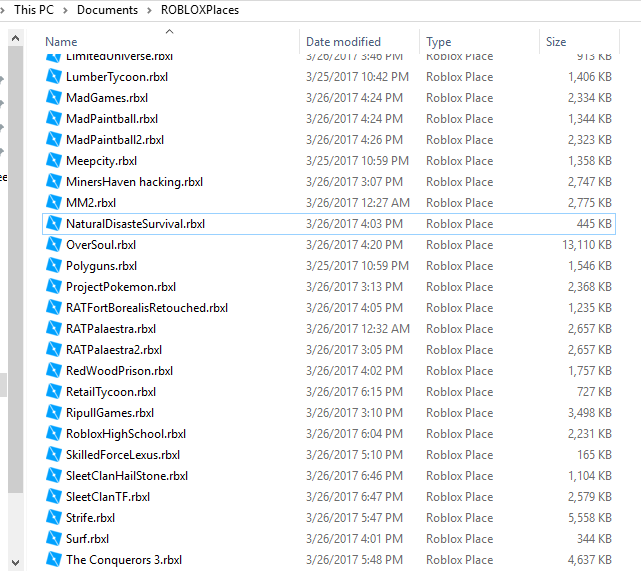Click the 5,558 KB size value
Image resolution: width=641 pixels, height=575 pixels.
(x=589, y=518)
